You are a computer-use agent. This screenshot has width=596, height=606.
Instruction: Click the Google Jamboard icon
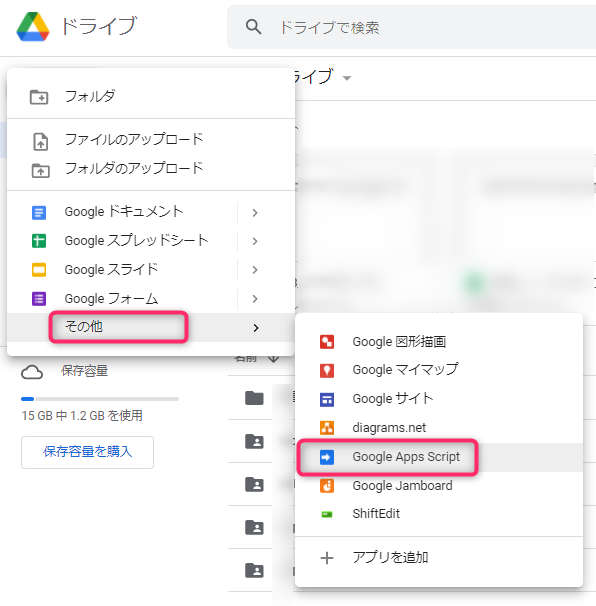coord(327,486)
